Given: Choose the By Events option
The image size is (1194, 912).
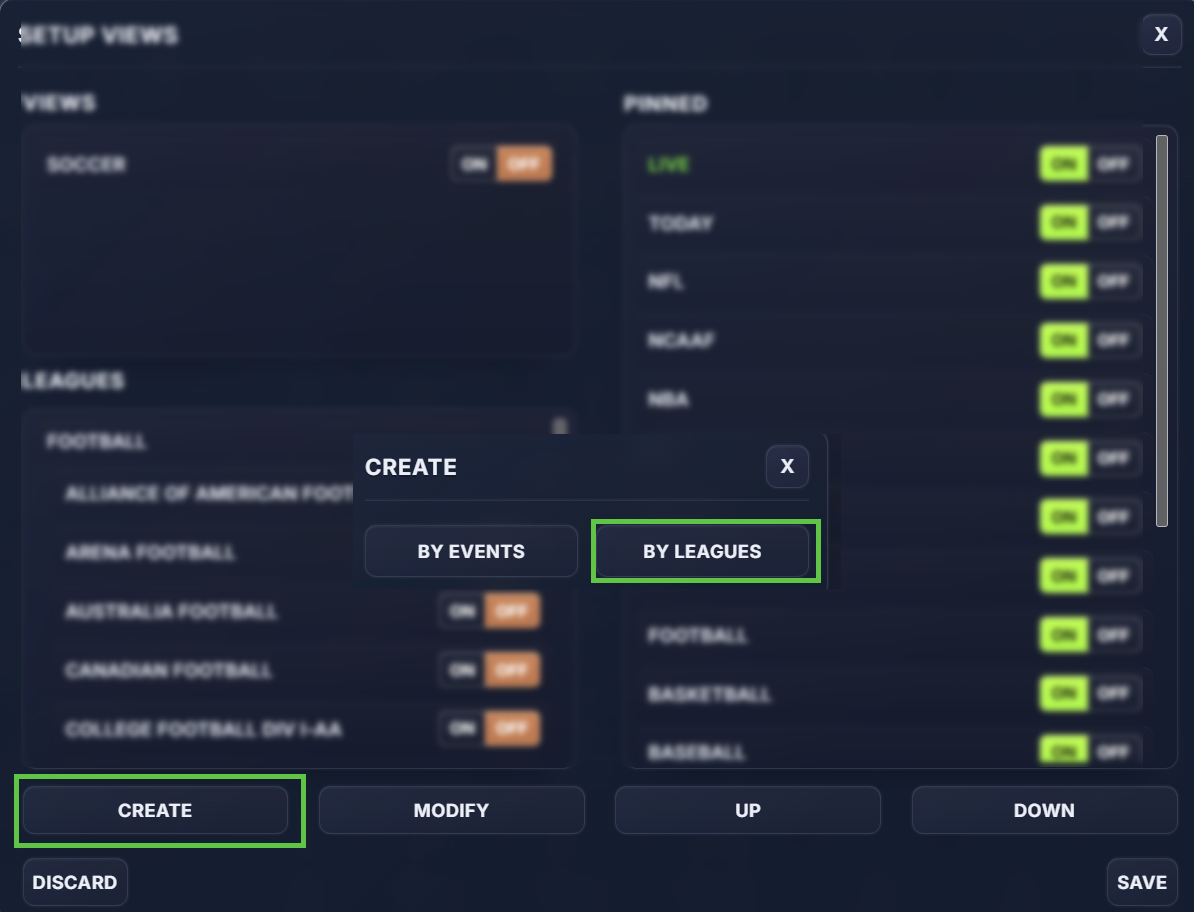Looking at the screenshot, I should (471, 551).
